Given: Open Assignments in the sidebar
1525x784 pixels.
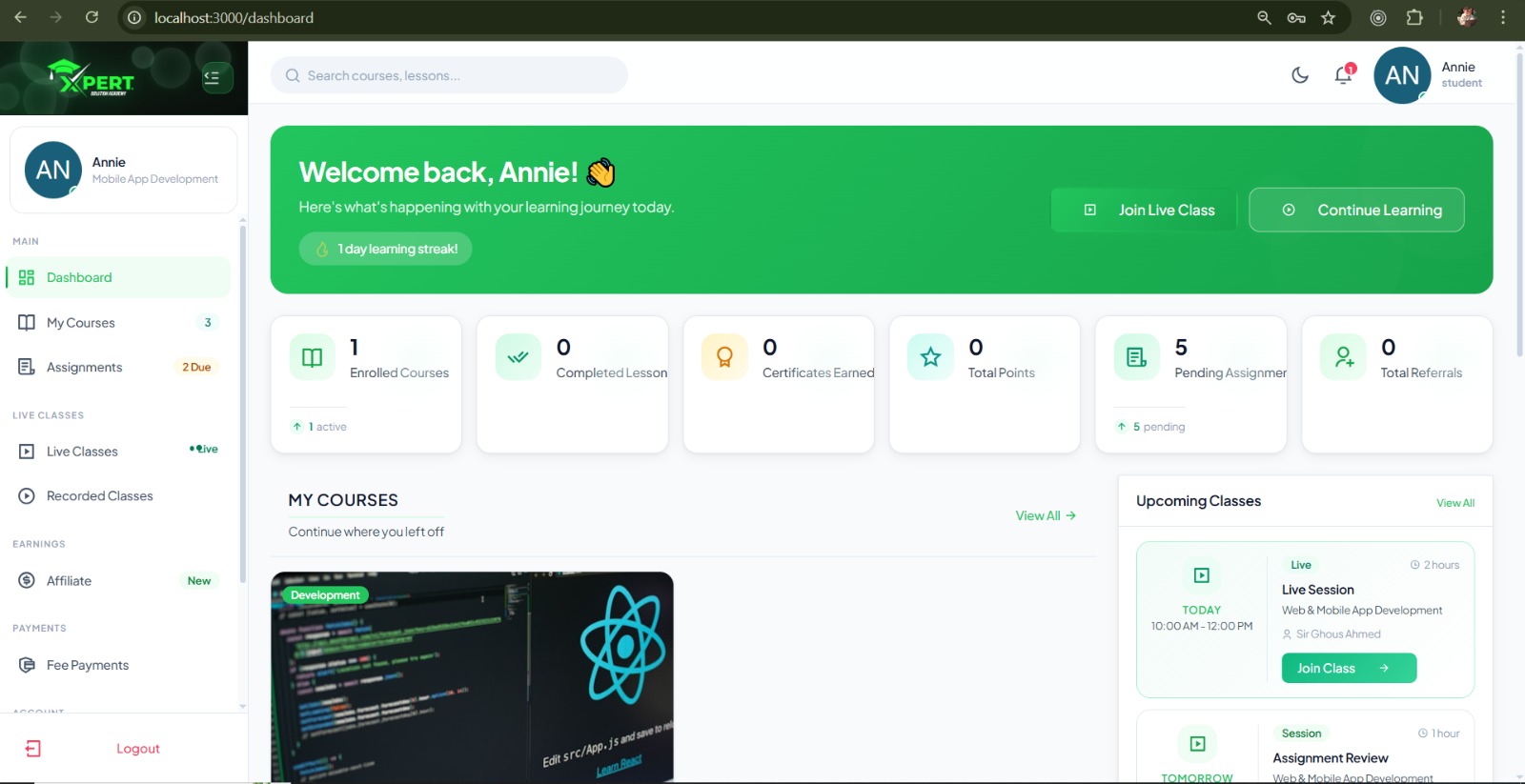Looking at the screenshot, I should (118, 367).
